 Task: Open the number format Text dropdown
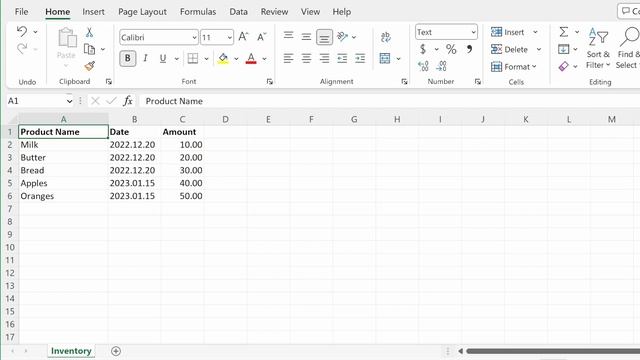click(473, 32)
